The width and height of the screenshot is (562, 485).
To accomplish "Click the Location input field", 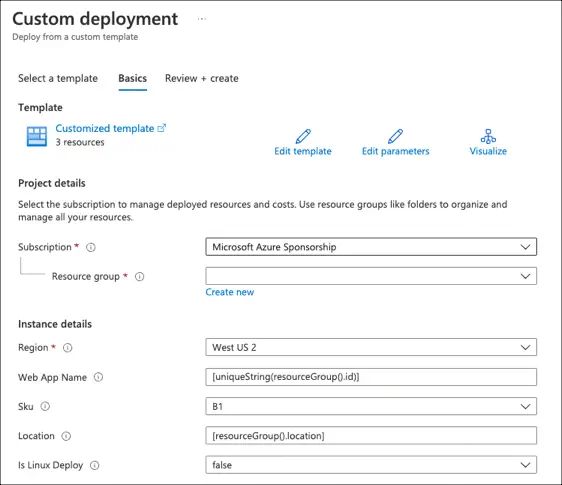I will [x=371, y=436].
